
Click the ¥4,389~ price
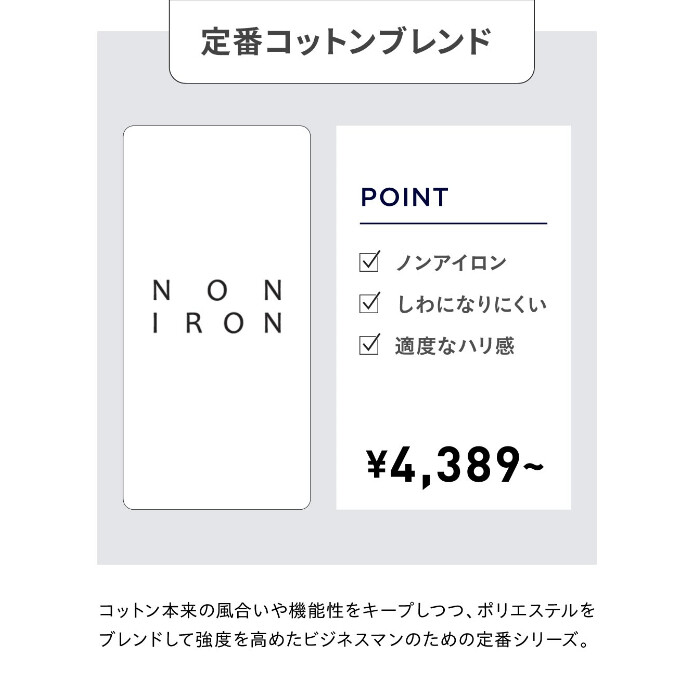click(x=455, y=463)
